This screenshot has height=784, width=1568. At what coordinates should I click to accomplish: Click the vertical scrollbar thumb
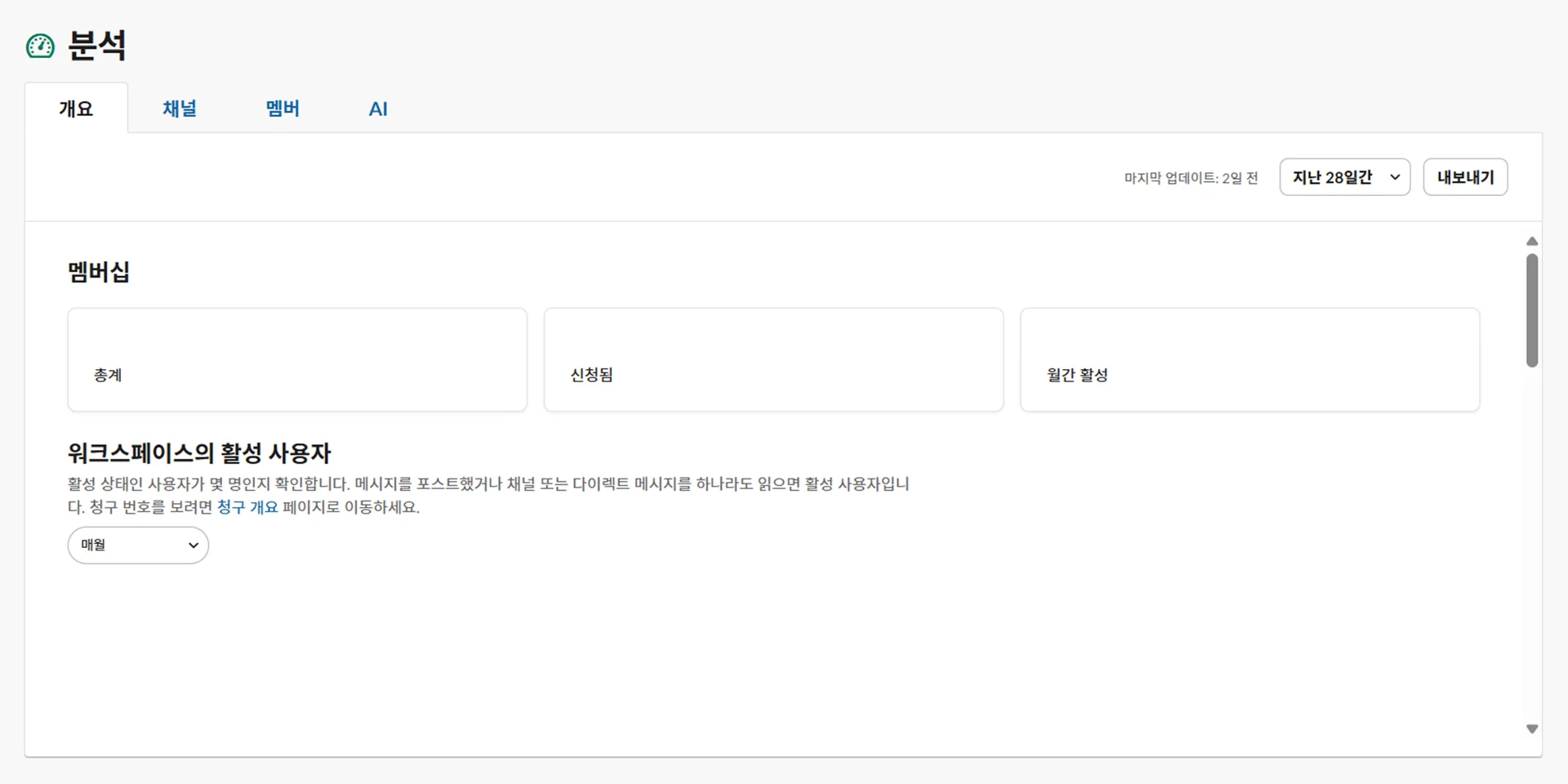click(x=1532, y=310)
